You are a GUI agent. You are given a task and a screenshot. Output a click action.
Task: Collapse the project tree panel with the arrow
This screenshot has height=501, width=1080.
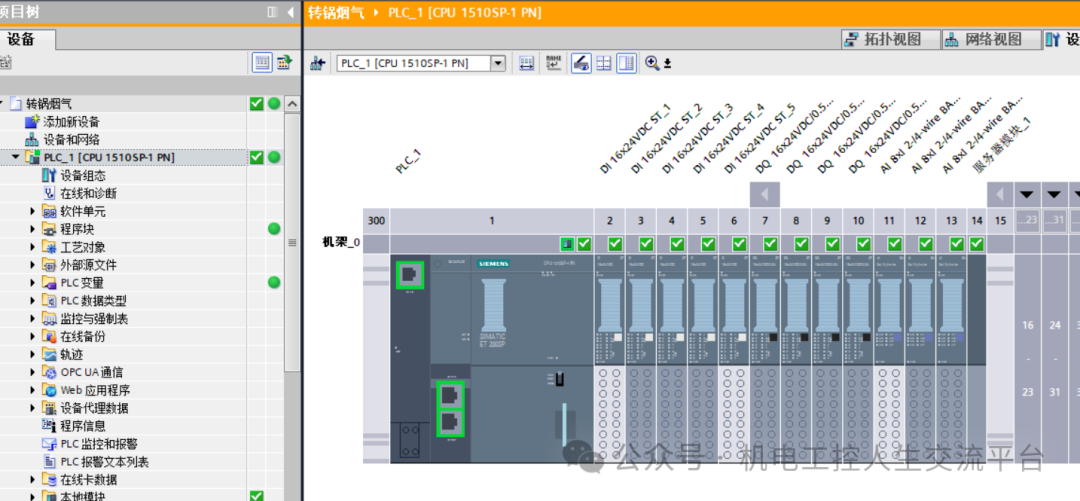click(x=290, y=12)
